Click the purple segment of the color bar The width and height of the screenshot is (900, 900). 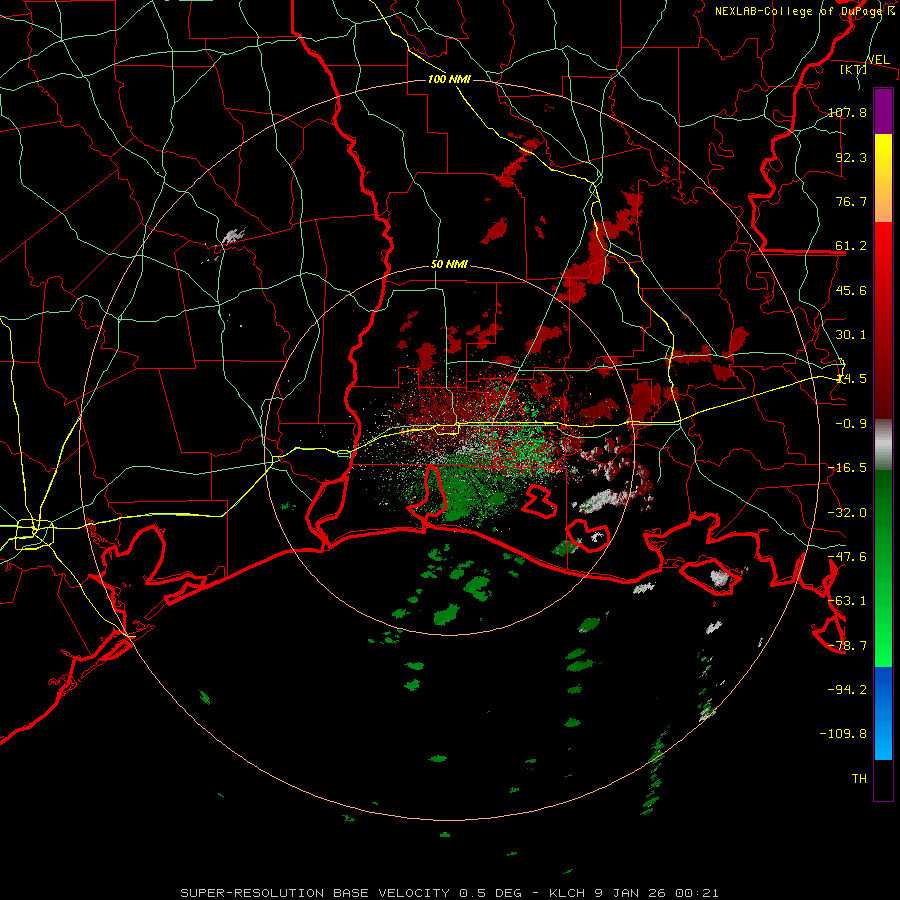coord(883,111)
